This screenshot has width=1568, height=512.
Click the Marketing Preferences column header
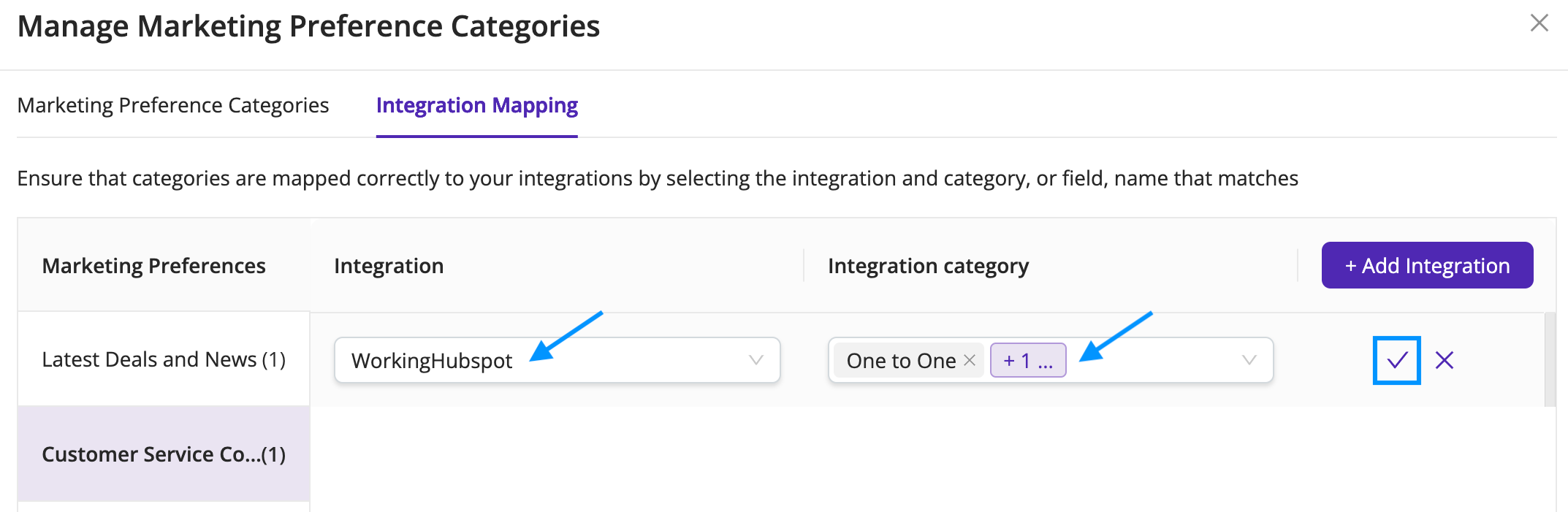click(153, 266)
